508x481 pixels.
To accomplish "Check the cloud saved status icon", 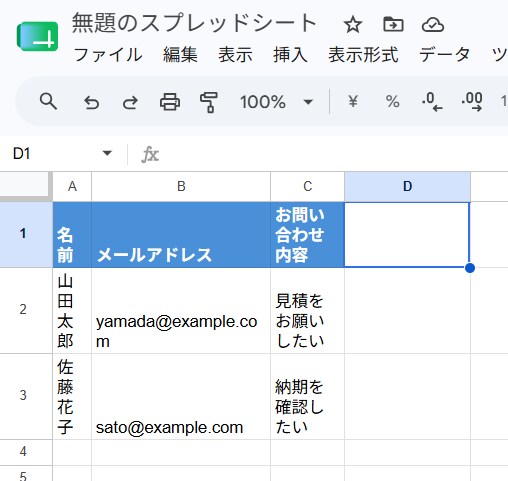I will pyautogui.click(x=433, y=25).
